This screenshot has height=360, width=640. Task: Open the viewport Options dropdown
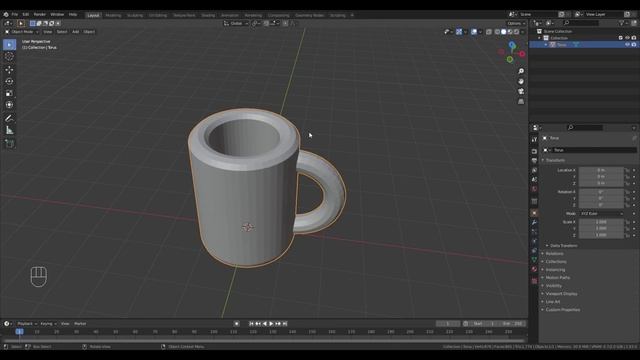point(516,23)
